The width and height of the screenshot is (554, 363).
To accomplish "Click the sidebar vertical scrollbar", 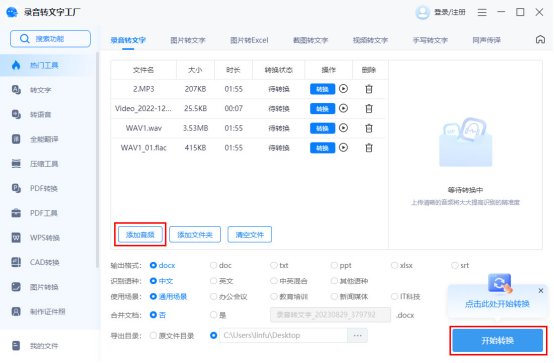I will pos(98,160).
